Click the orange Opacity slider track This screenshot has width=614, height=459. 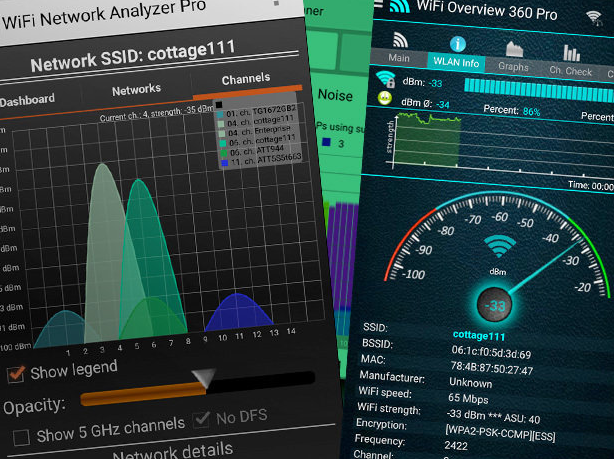pos(143,394)
